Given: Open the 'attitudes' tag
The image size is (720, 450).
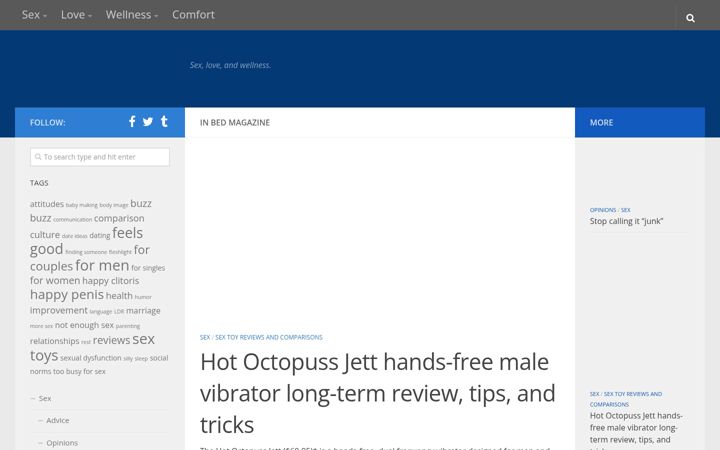Looking at the screenshot, I should (x=47, y=204).
